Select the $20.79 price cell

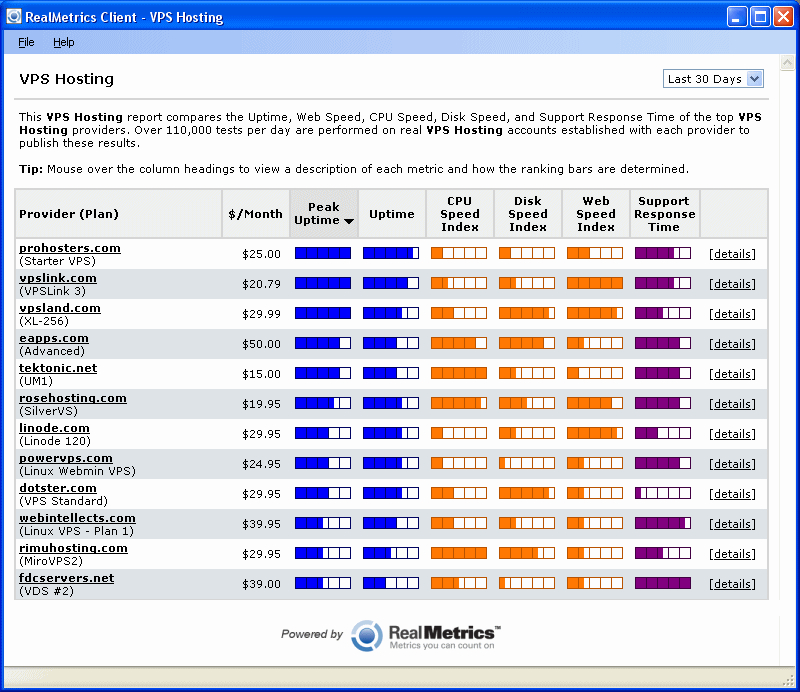[261, 284]
